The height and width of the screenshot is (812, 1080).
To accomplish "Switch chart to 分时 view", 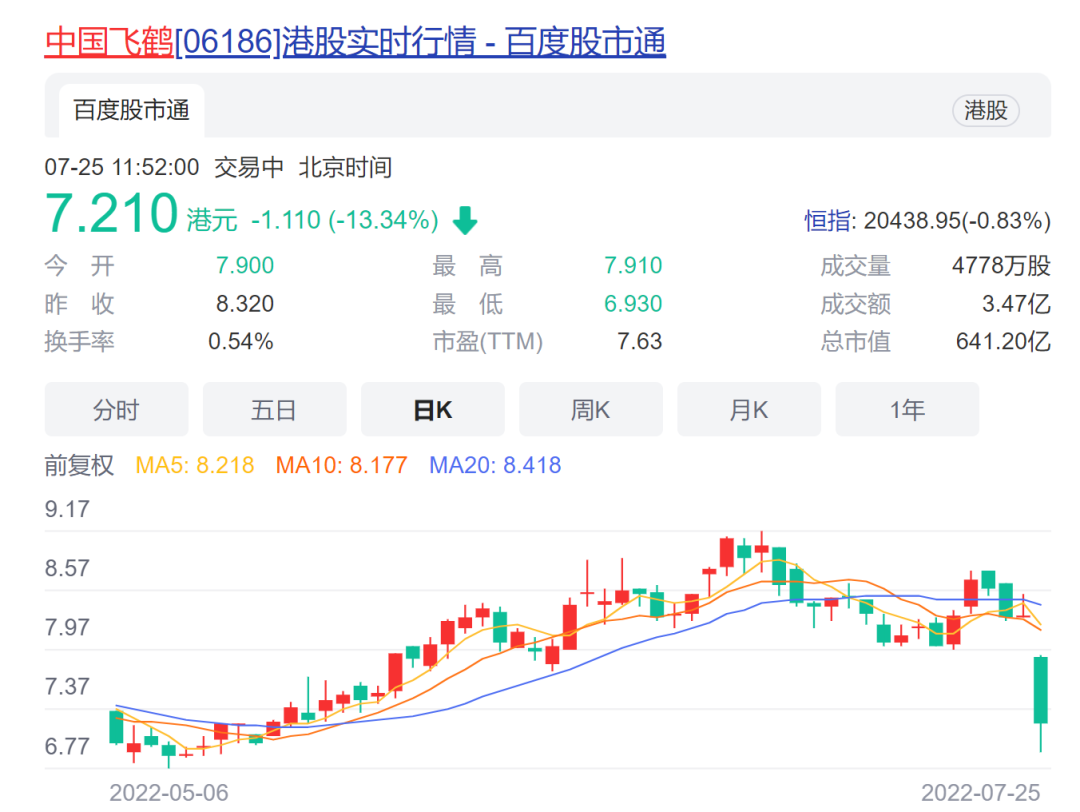I will (x=116, y=410).
